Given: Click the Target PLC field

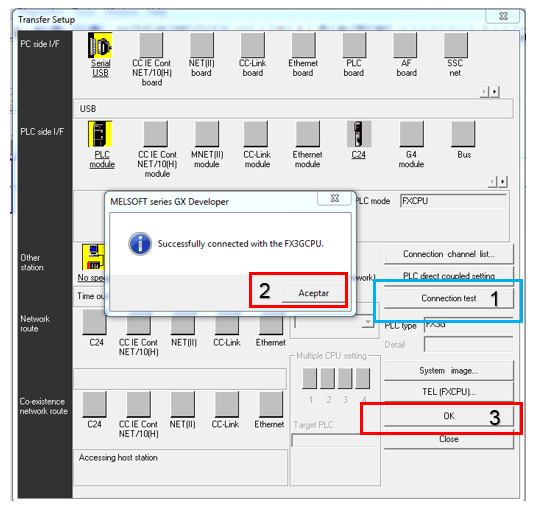Looking at the screenshot, I should coord(335,440).
